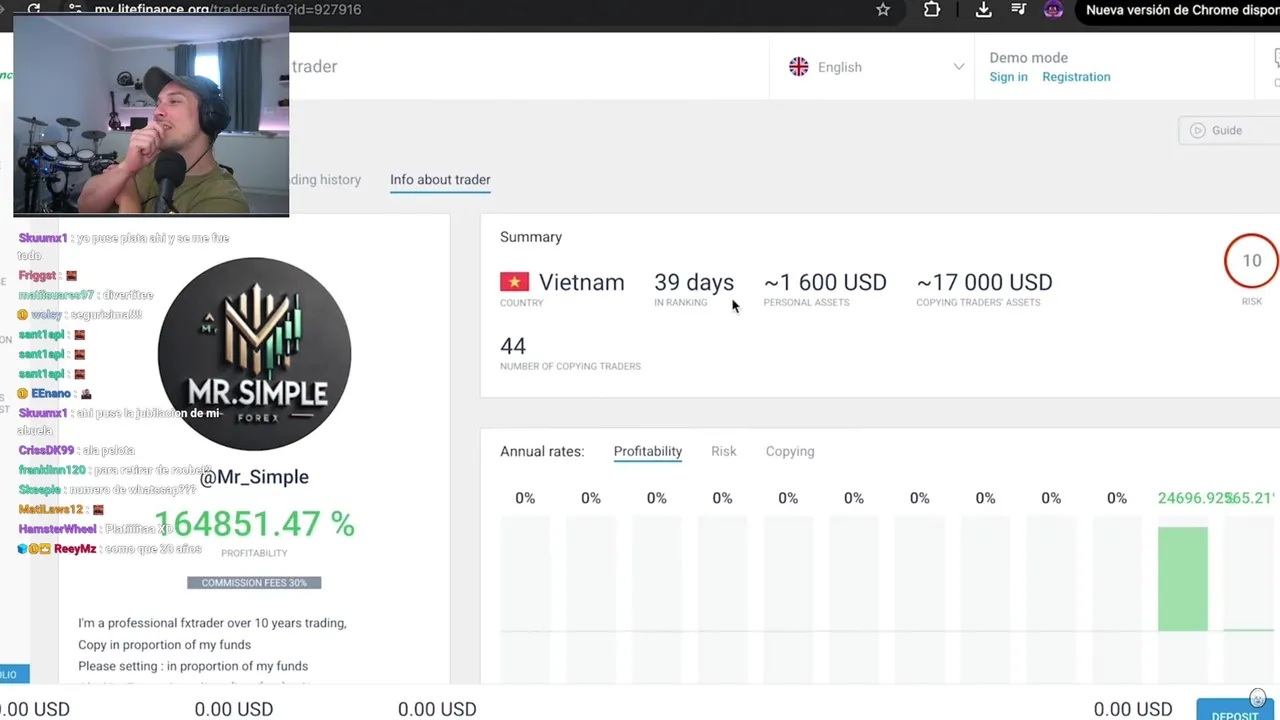Bookmark this page with the star icon
Screen dimensions: 1280x720
pyautogui.click(x=883, y=9)
